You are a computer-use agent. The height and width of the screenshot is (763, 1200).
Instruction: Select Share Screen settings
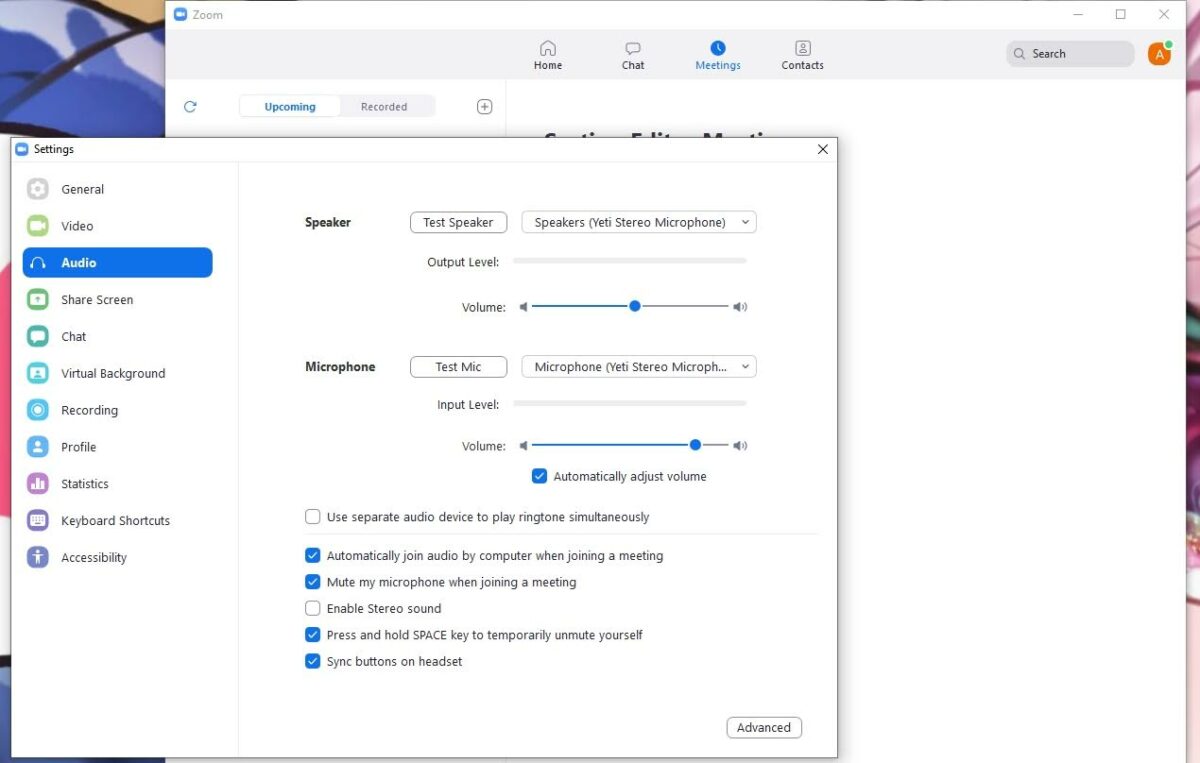97,299
